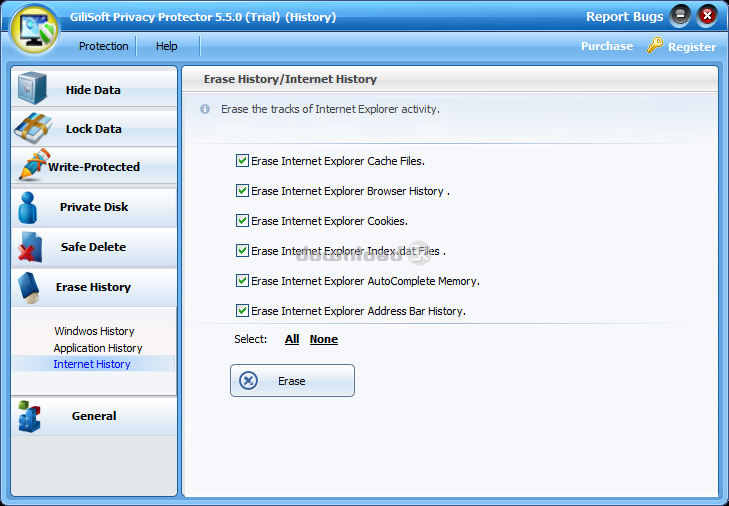Uncheck Erase Internet Explorer Cookies
The height and width of the screenshot is (506, 729).
click(242, 220)
